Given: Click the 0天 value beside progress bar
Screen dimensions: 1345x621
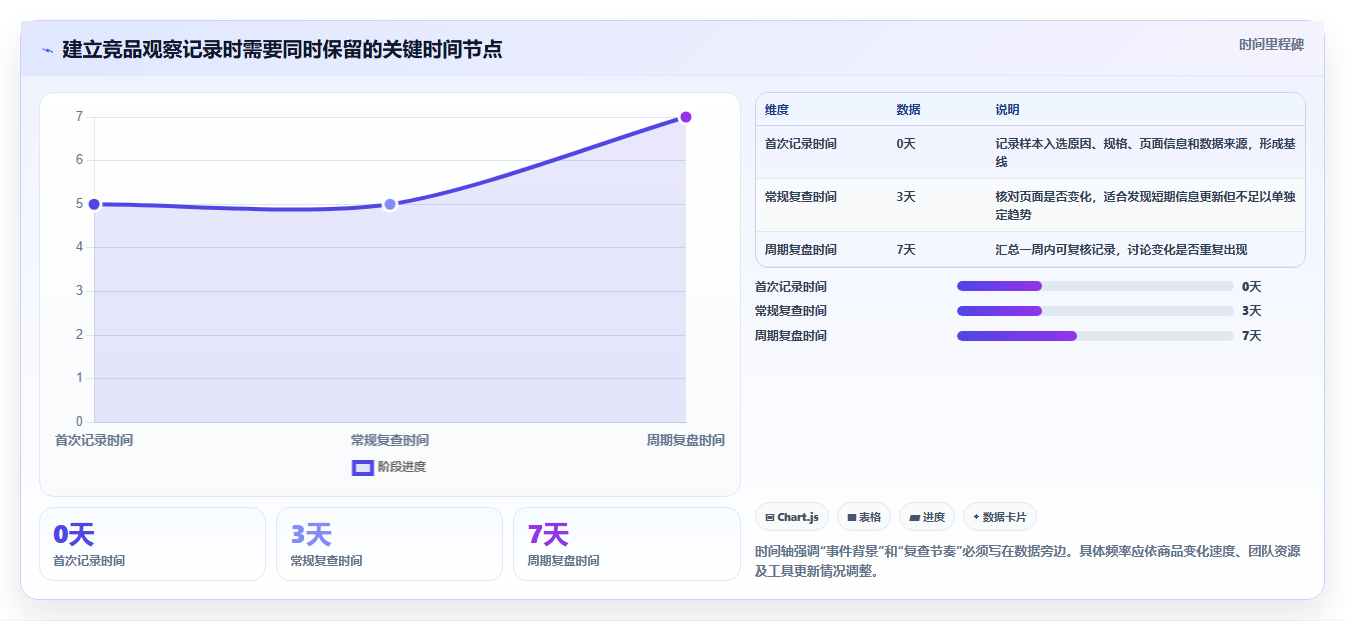Looking at the screenshot, I should [1252, 287].
